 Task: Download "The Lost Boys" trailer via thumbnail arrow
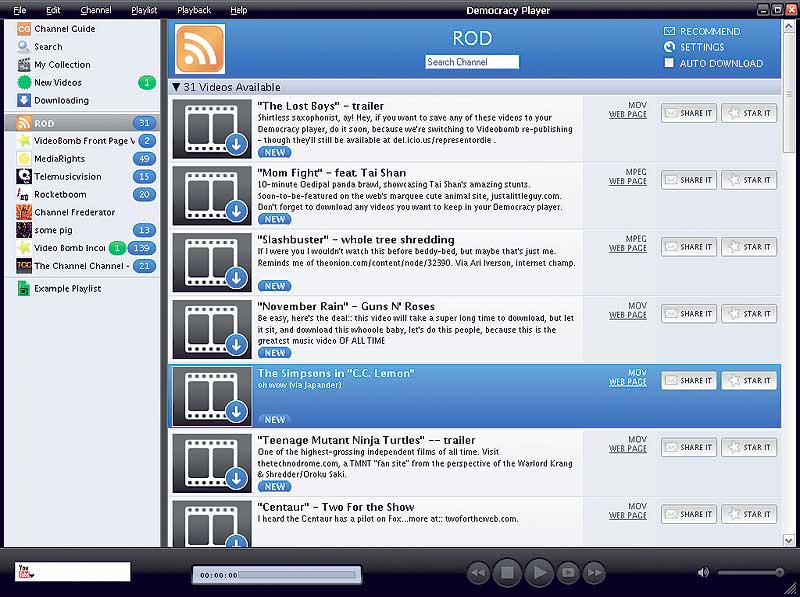point(236,144)
